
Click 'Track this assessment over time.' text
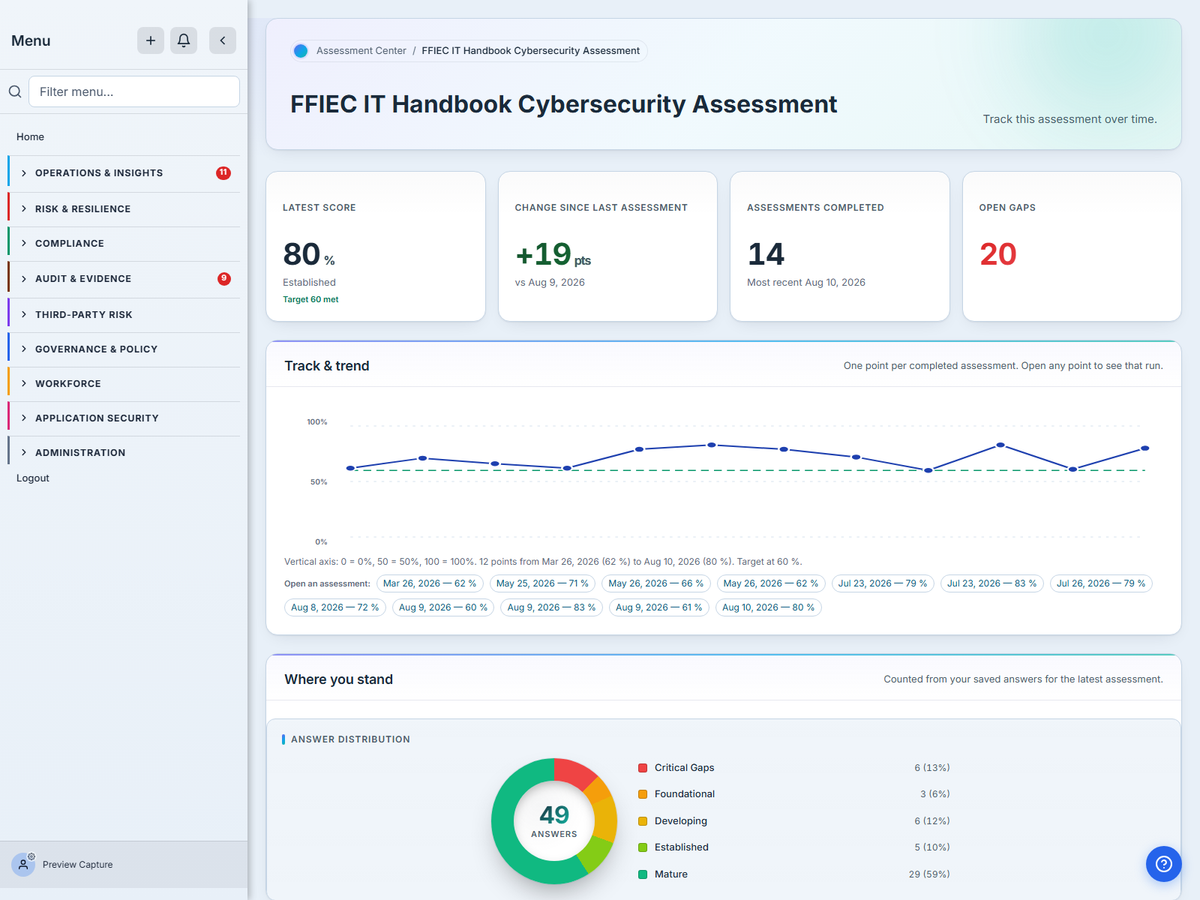click(1070, 119)
